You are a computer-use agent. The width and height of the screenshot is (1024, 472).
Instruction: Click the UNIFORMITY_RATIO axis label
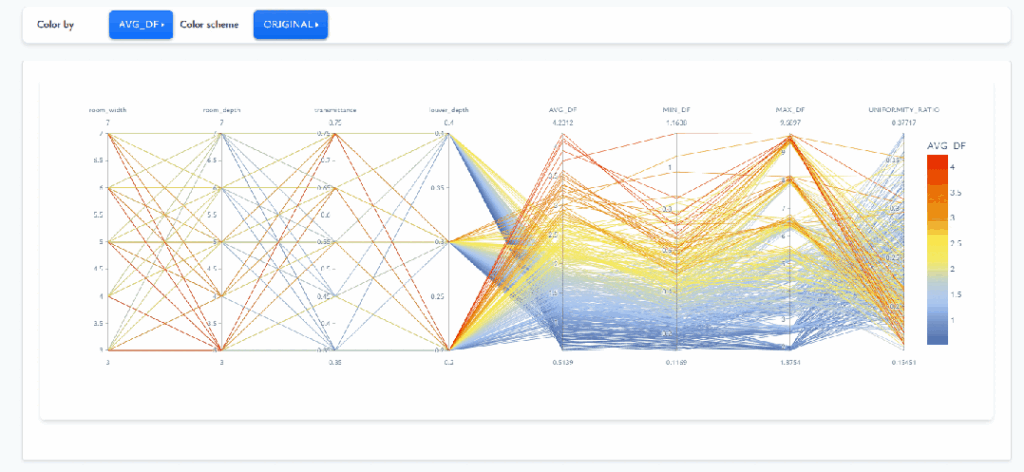point(904,109)
